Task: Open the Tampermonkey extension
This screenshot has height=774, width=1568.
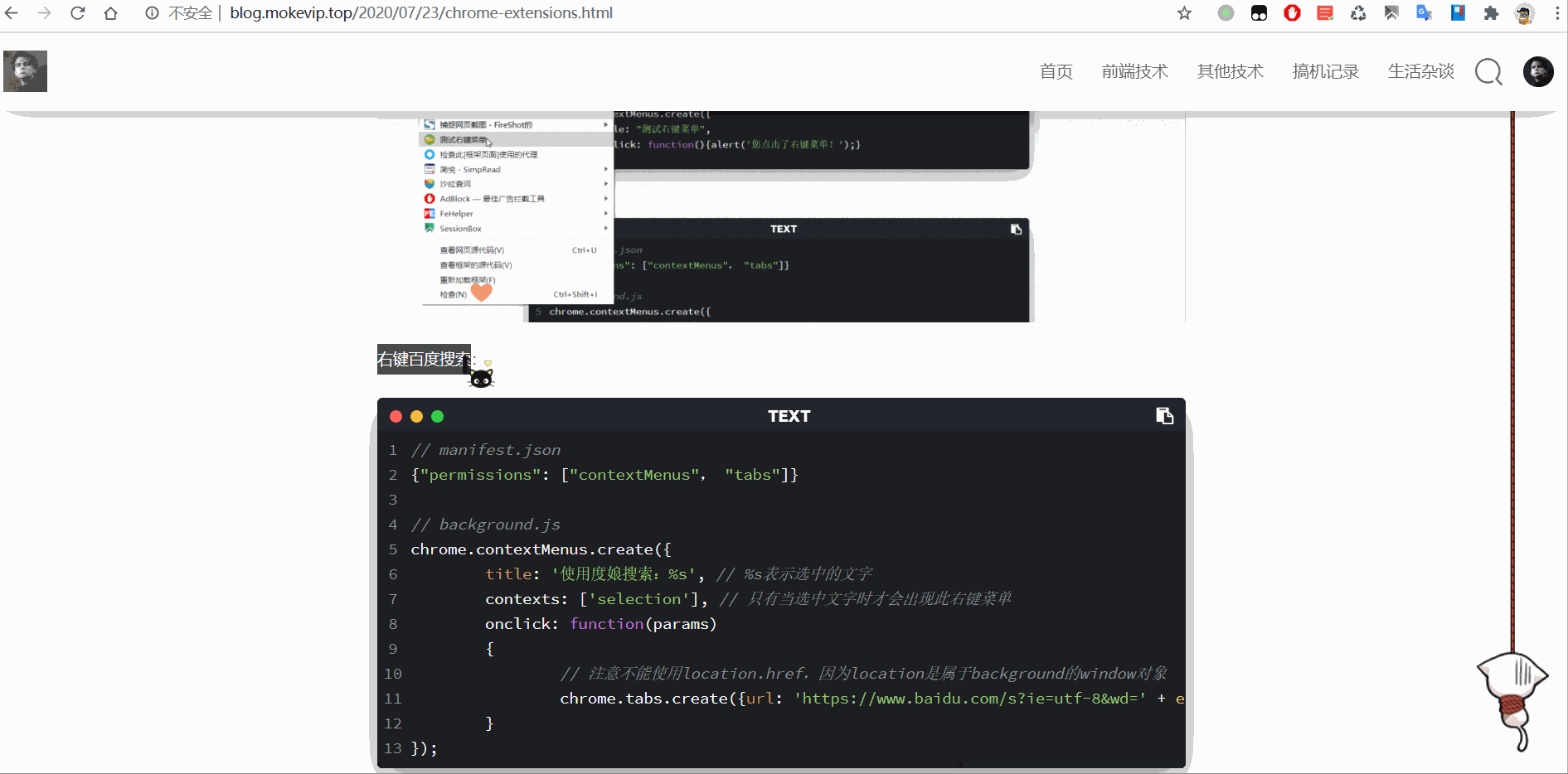Action: pyautogui.click(x=1259, y=13)
